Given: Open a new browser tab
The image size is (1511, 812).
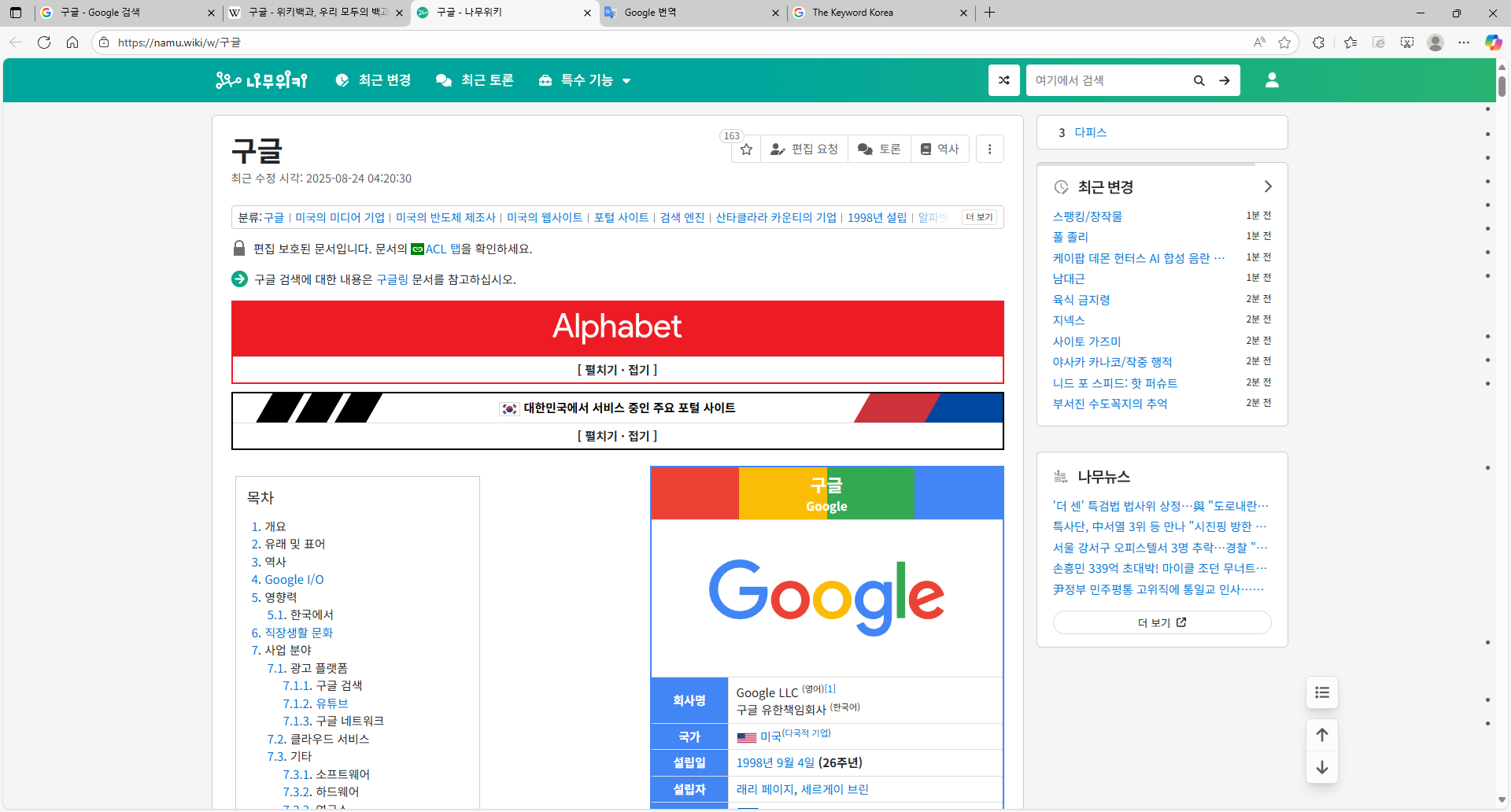Looking at the screenshot, I should click(990, 13).
